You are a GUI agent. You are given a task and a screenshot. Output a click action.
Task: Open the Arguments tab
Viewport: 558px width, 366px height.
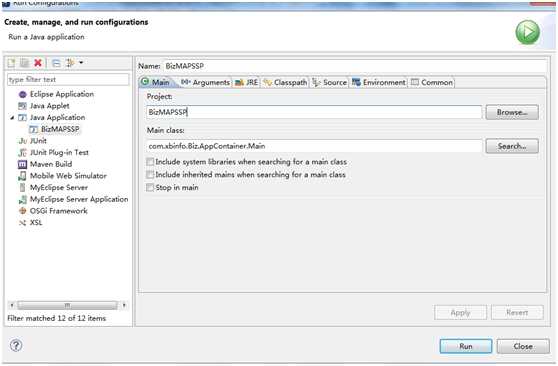(x=206, y=82)
